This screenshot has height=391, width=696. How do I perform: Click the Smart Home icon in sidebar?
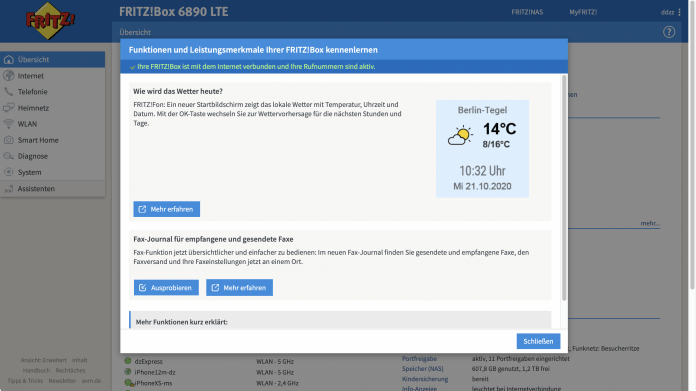8,140
